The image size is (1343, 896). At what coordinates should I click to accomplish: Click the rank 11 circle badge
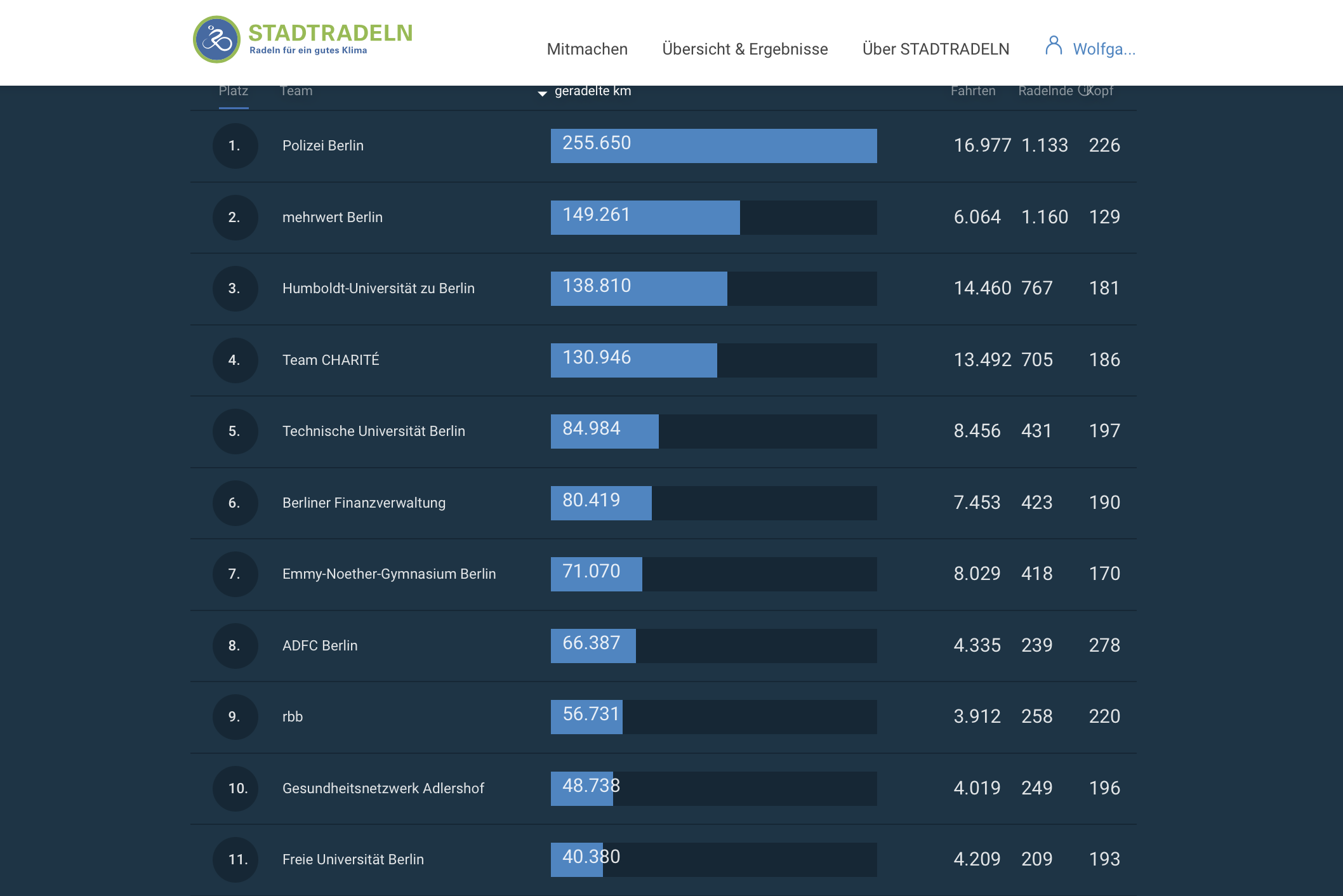click(x=235, y=860)
